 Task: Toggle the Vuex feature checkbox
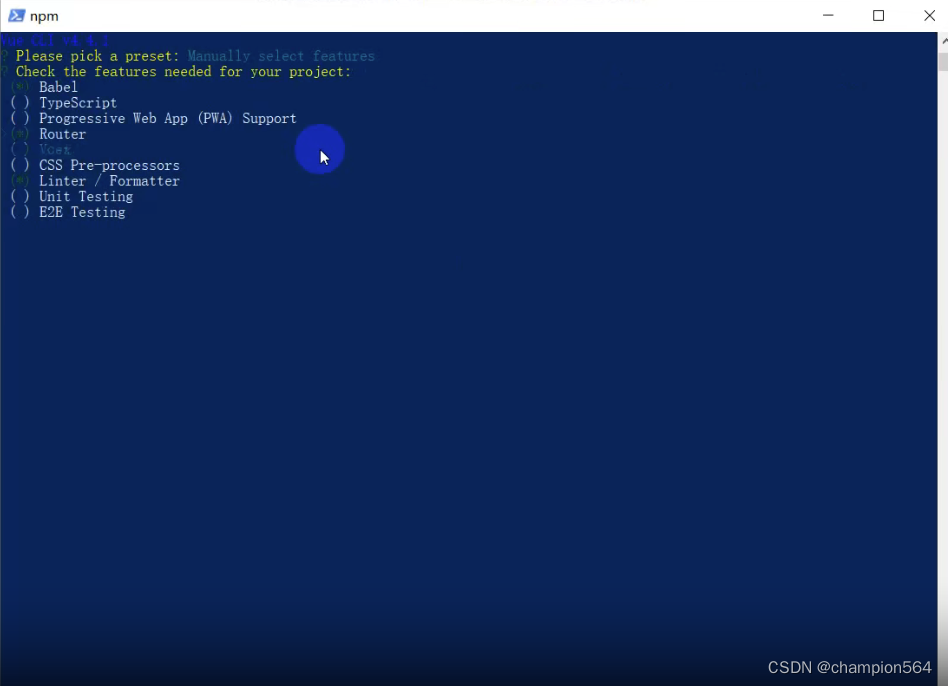[x=20, y=150]
